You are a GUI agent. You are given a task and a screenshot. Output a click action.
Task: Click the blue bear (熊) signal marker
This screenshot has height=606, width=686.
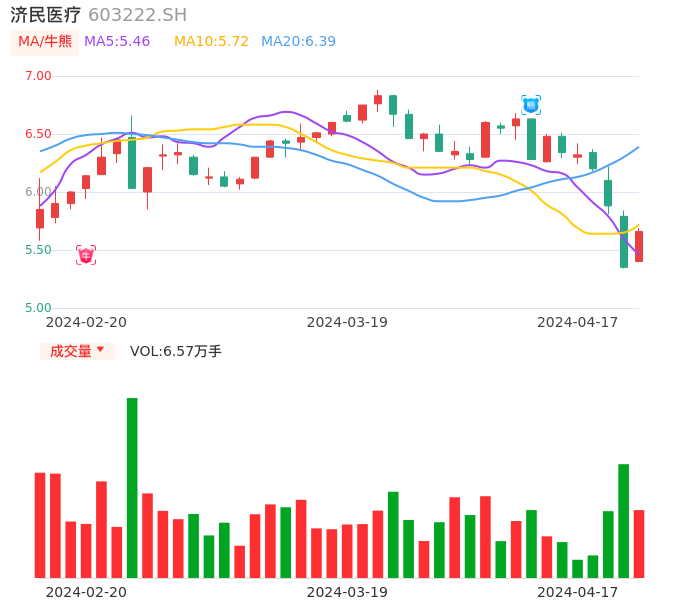click(x=531, y=105)
